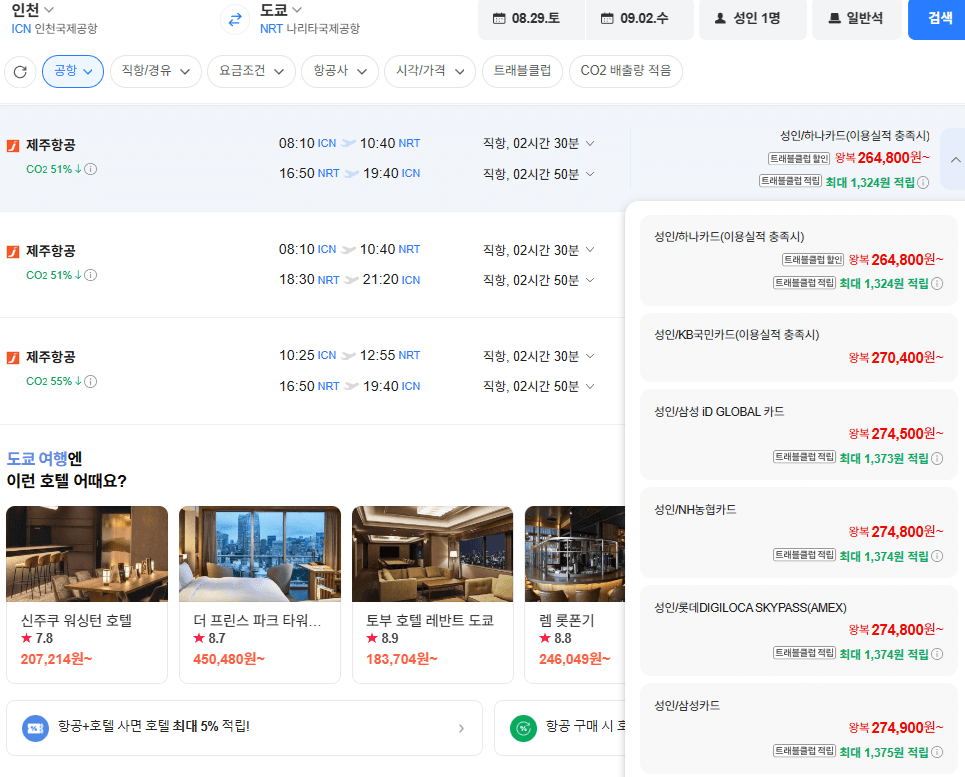Click ICN 인천국제공항 airport label
Image resolution: width=965 pixels, height=777 pixels.
pyautogui.click(x=54, y=29)
